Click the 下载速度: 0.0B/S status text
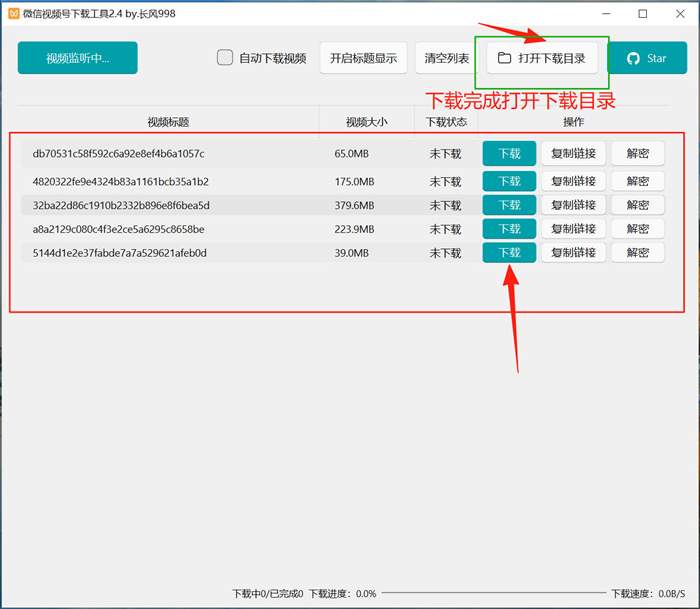700x609 pixels. [648, 593]
